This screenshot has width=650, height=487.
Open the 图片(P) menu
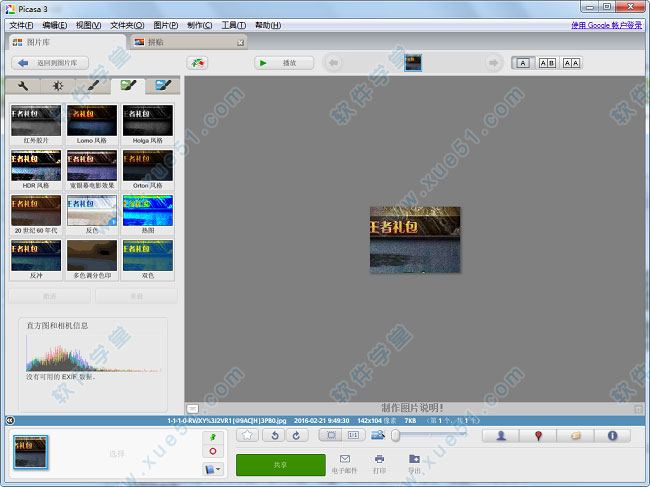tap(166, 25)
